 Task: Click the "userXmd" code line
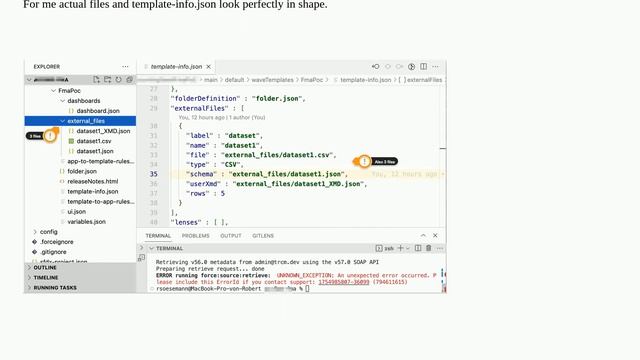276,184
